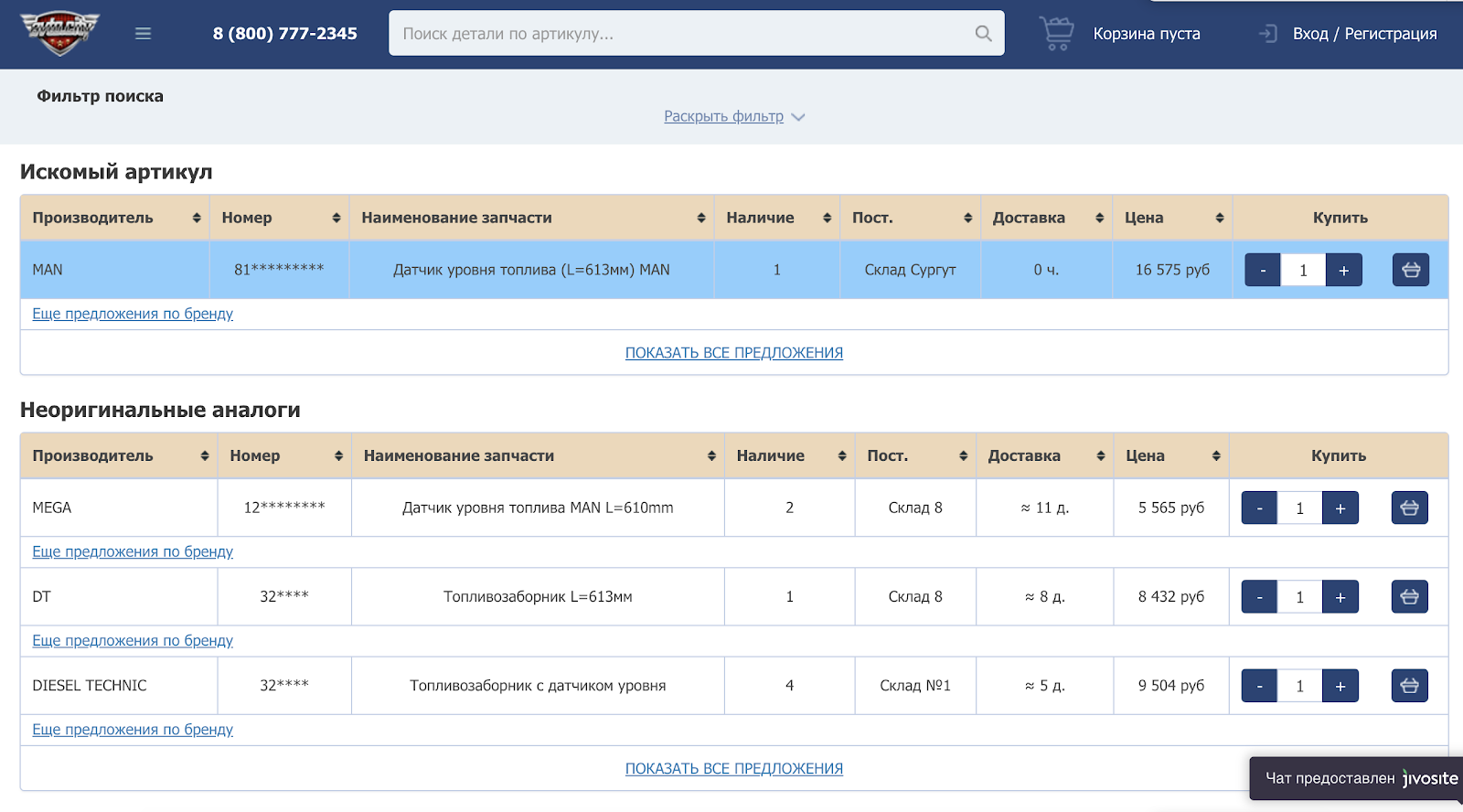
Task: Click the price 9 504 руб
Action: coord(1171,685)
